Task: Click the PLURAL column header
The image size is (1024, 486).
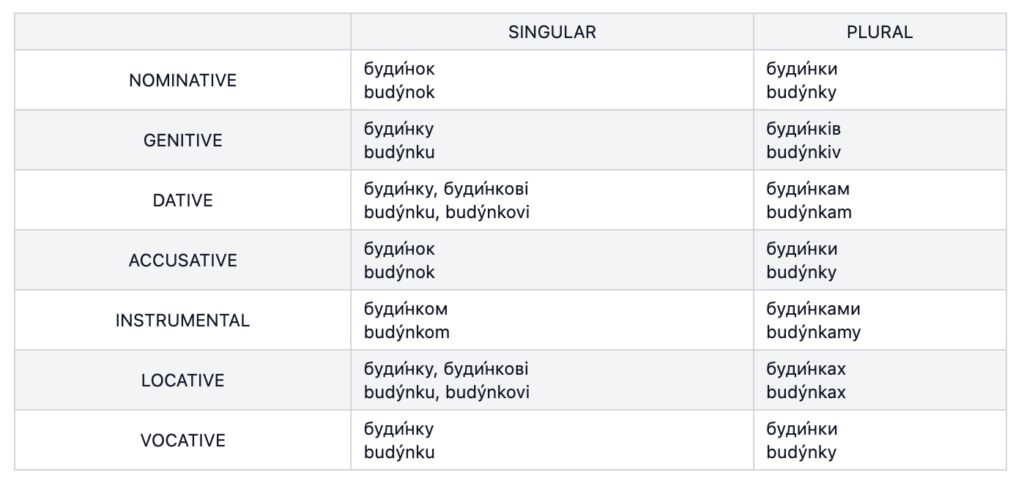Action: 879,32
